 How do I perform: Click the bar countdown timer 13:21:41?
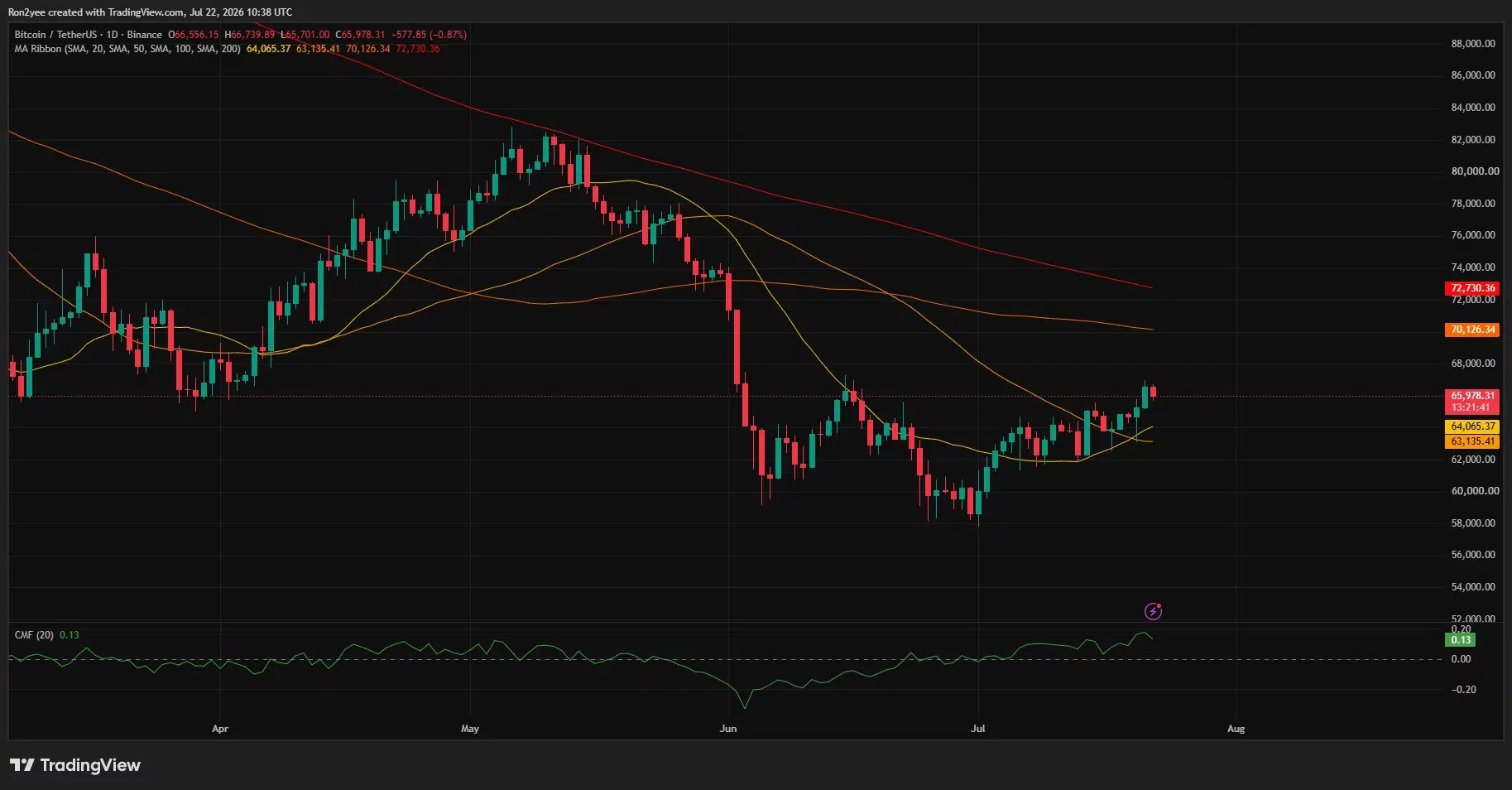click(x=1471, y=407)
